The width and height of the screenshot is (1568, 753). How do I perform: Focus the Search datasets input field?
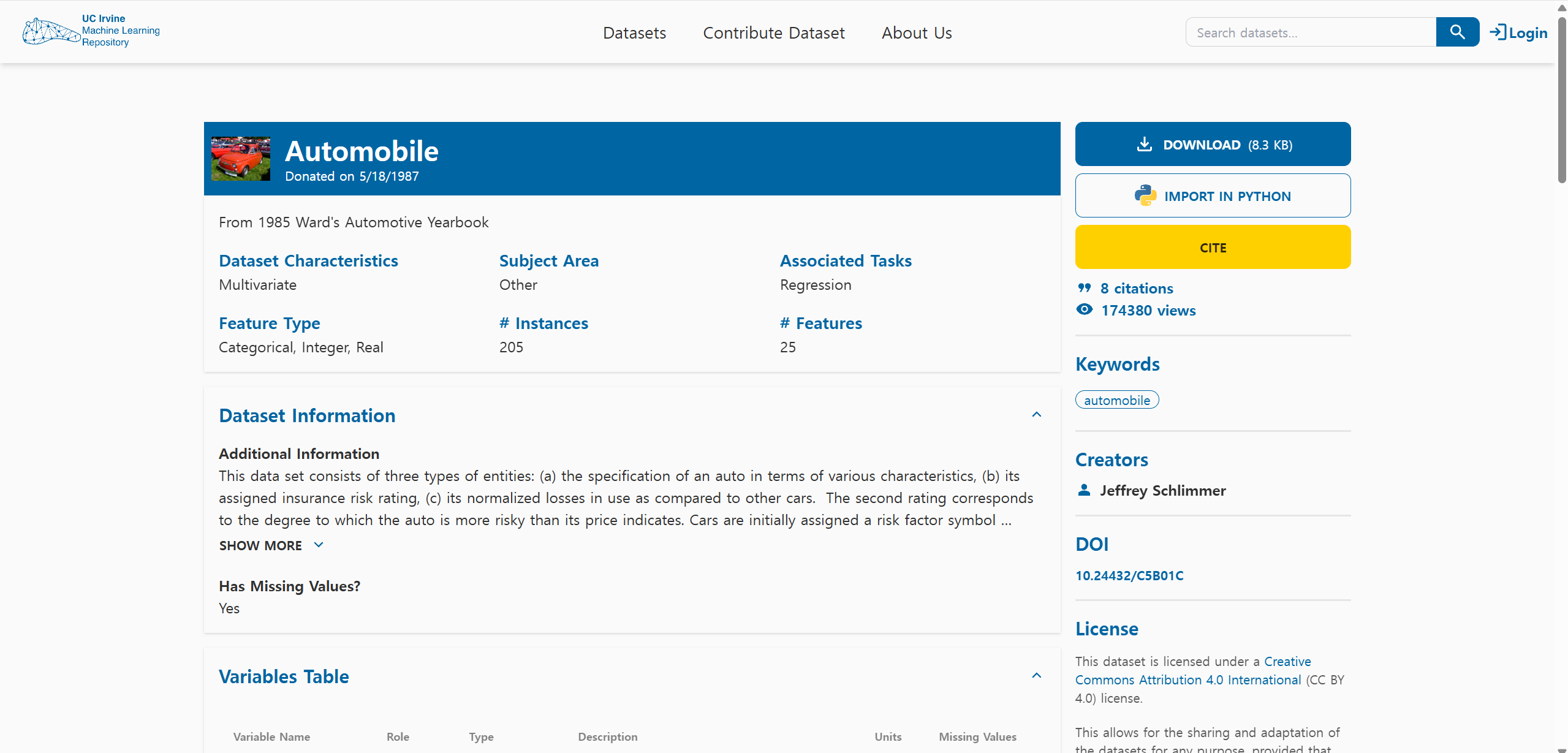pyautogui.click(x=1310, y=32)
